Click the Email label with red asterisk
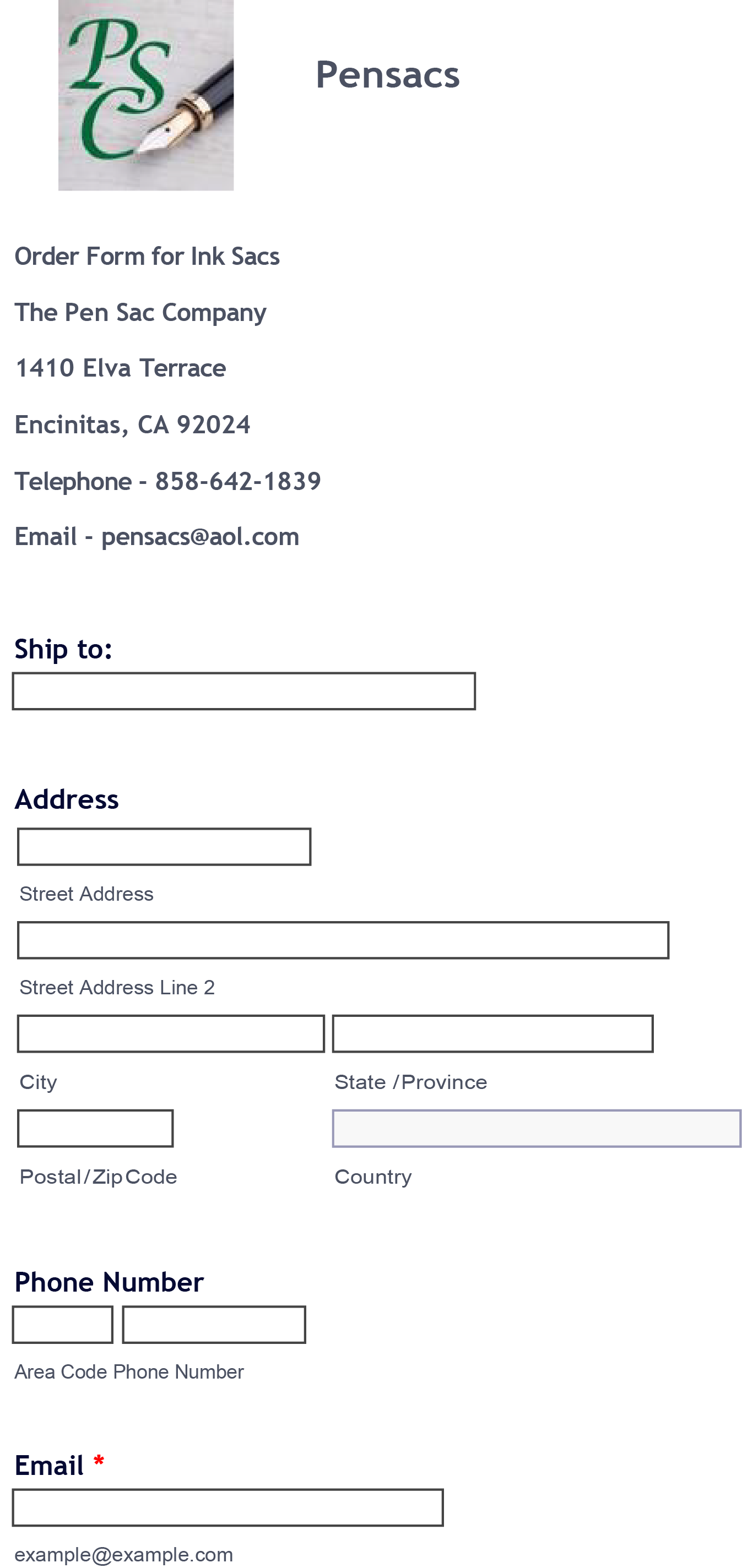This screenshot has width=742, height=1568. (x=59, y=1465)
